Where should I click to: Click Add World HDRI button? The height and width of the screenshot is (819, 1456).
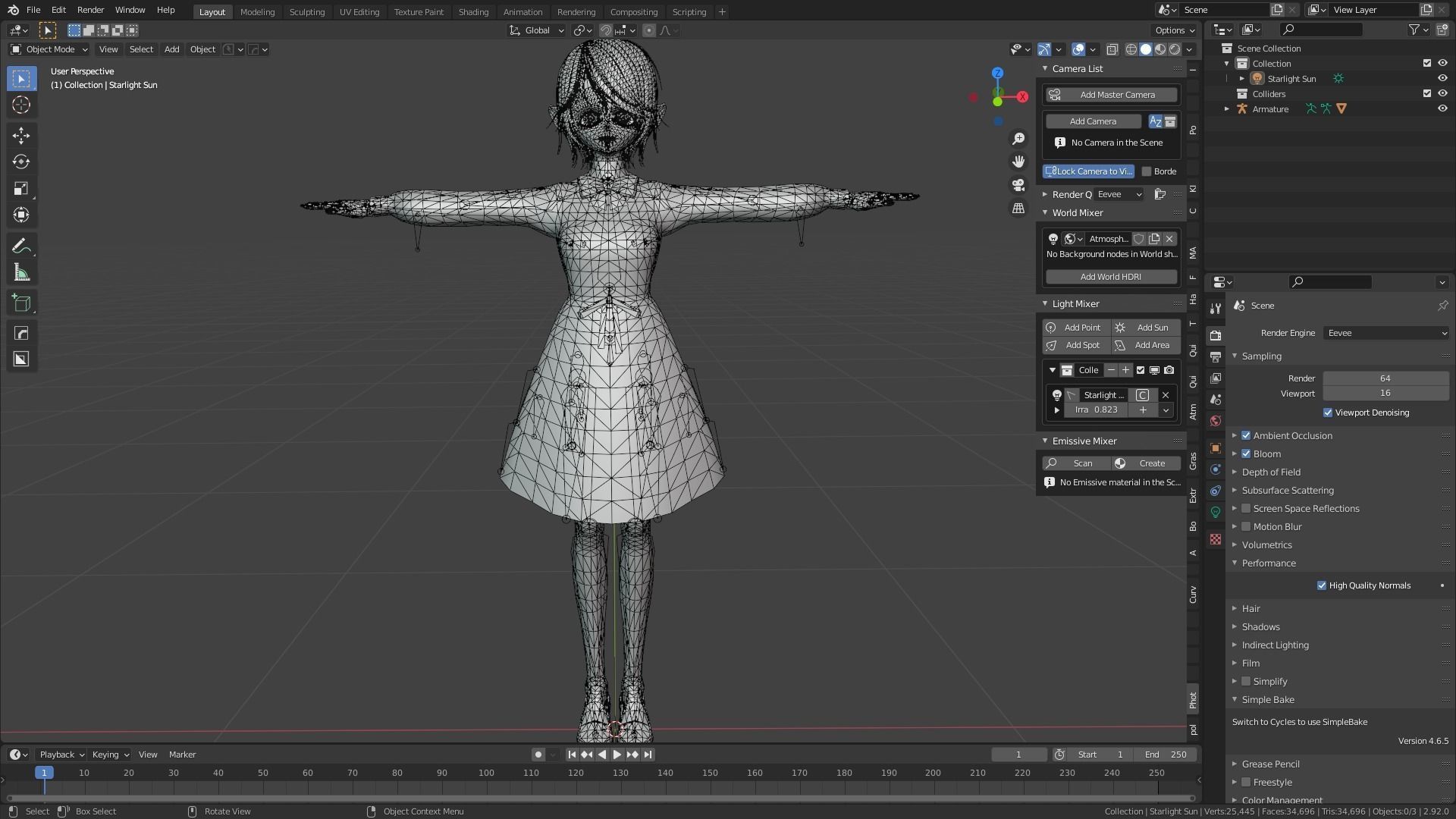[x=1111, y=277]
